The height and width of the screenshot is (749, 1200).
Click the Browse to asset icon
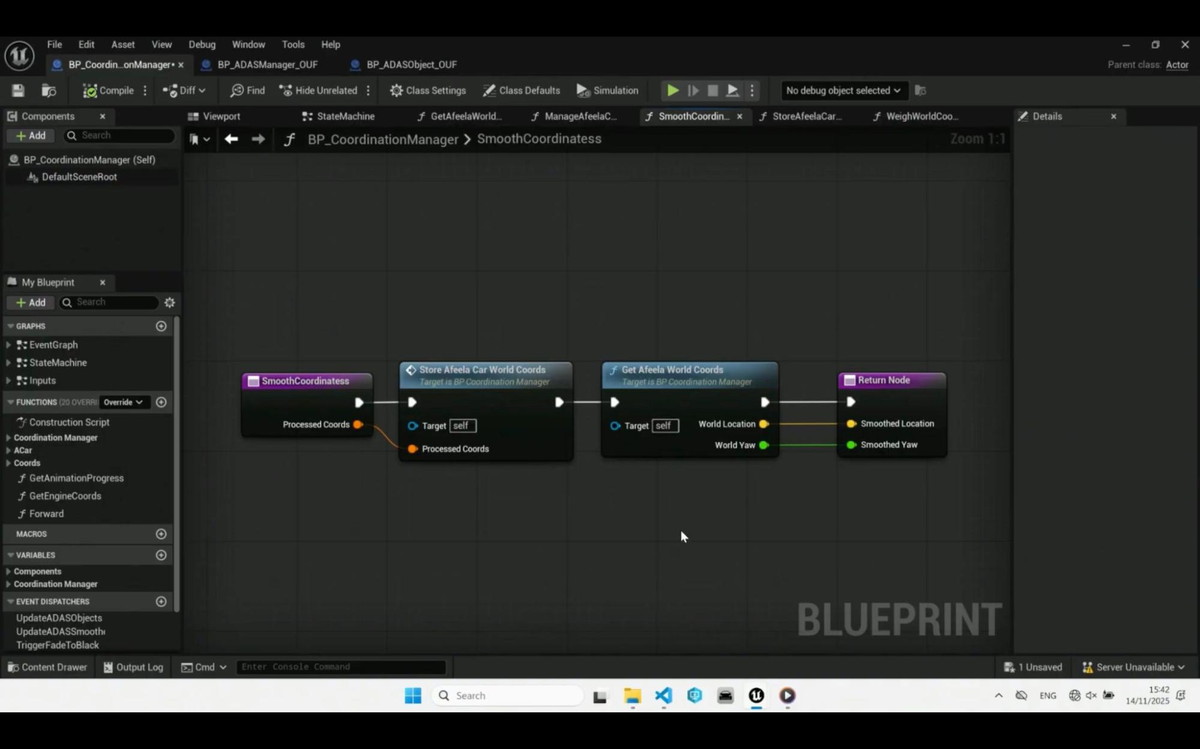pyautogui.click(x=48, y=90)
